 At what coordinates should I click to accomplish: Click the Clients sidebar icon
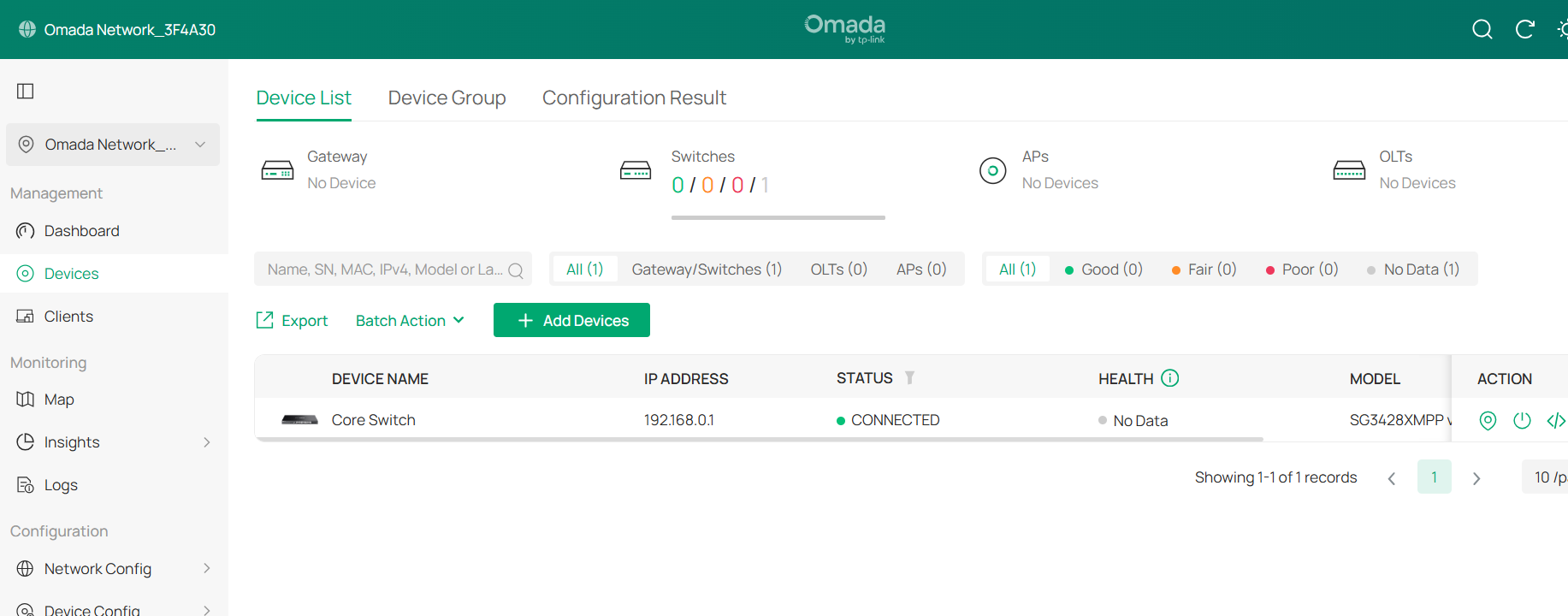pyautogui.click(x=26, y=317)
